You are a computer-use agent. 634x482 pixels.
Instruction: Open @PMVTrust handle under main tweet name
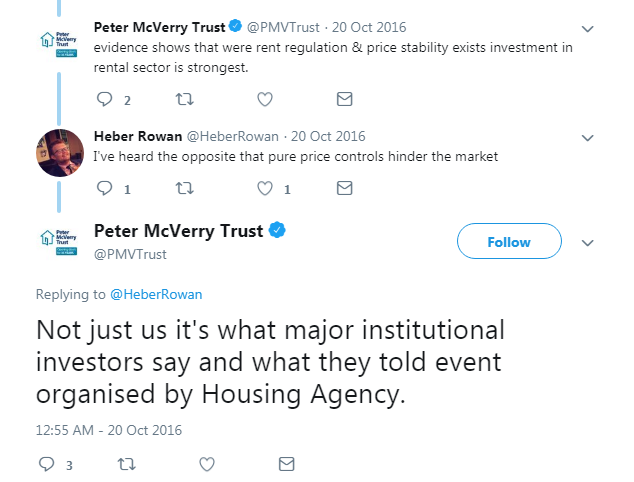coord(130,254)
